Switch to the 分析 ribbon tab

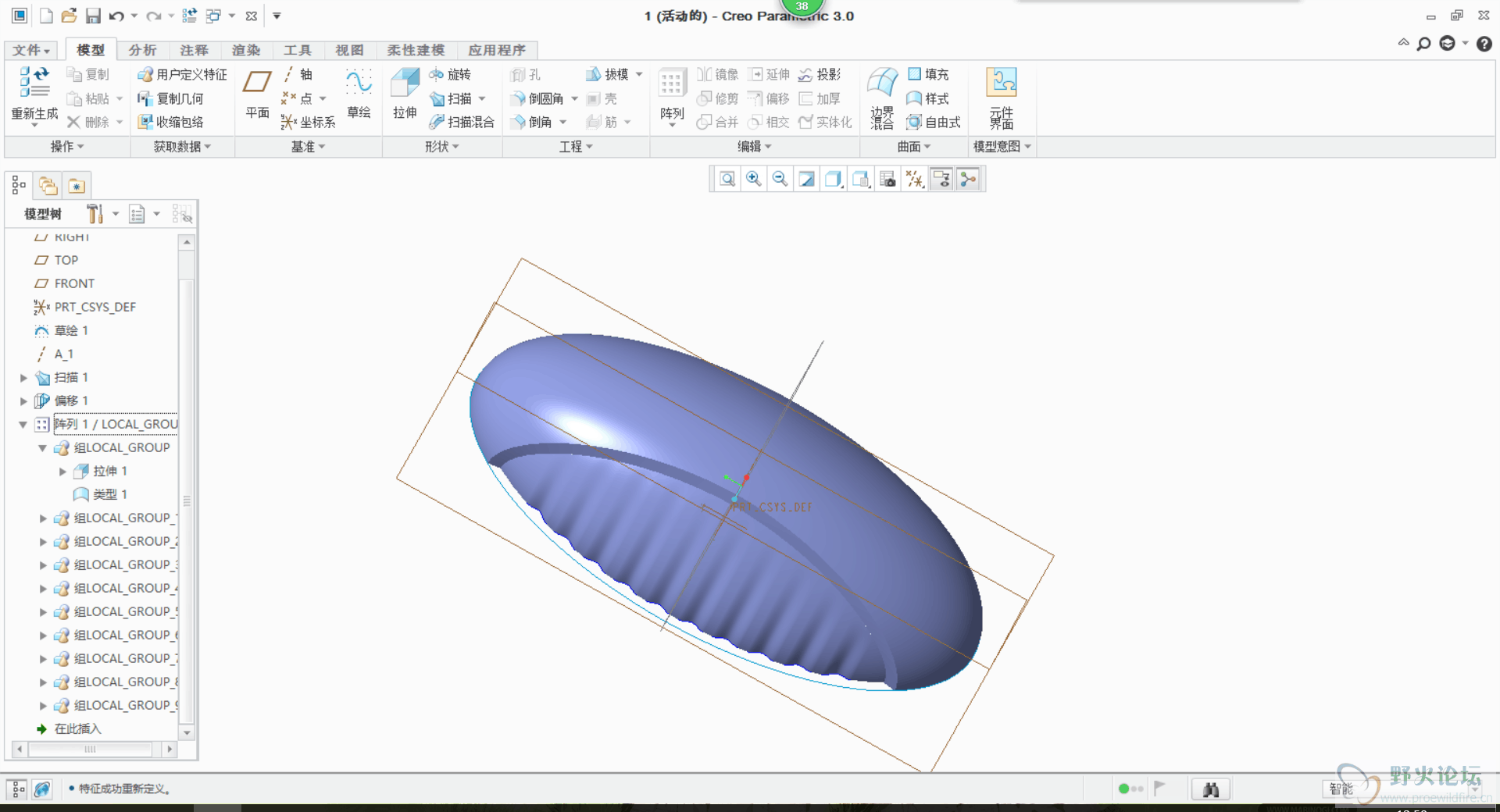pos(142,50)
